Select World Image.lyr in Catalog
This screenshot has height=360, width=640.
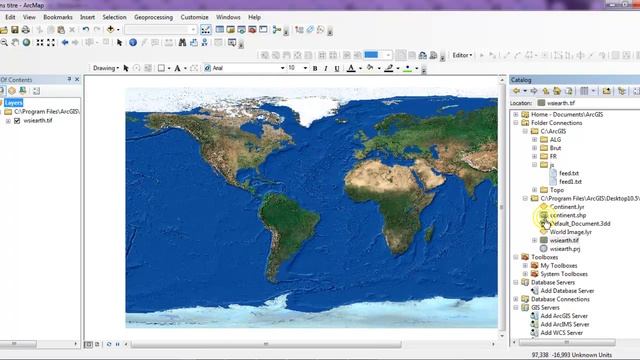click(x=571, y=232)
